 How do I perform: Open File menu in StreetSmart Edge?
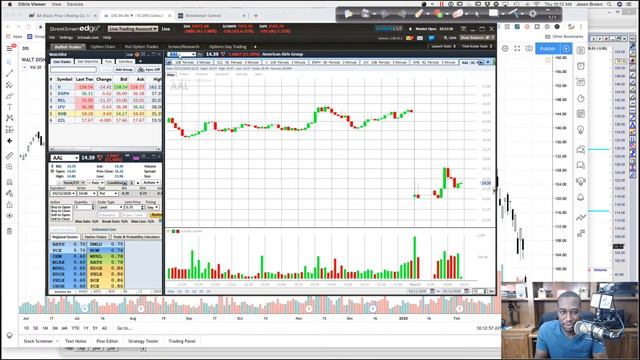click(52, 38)
